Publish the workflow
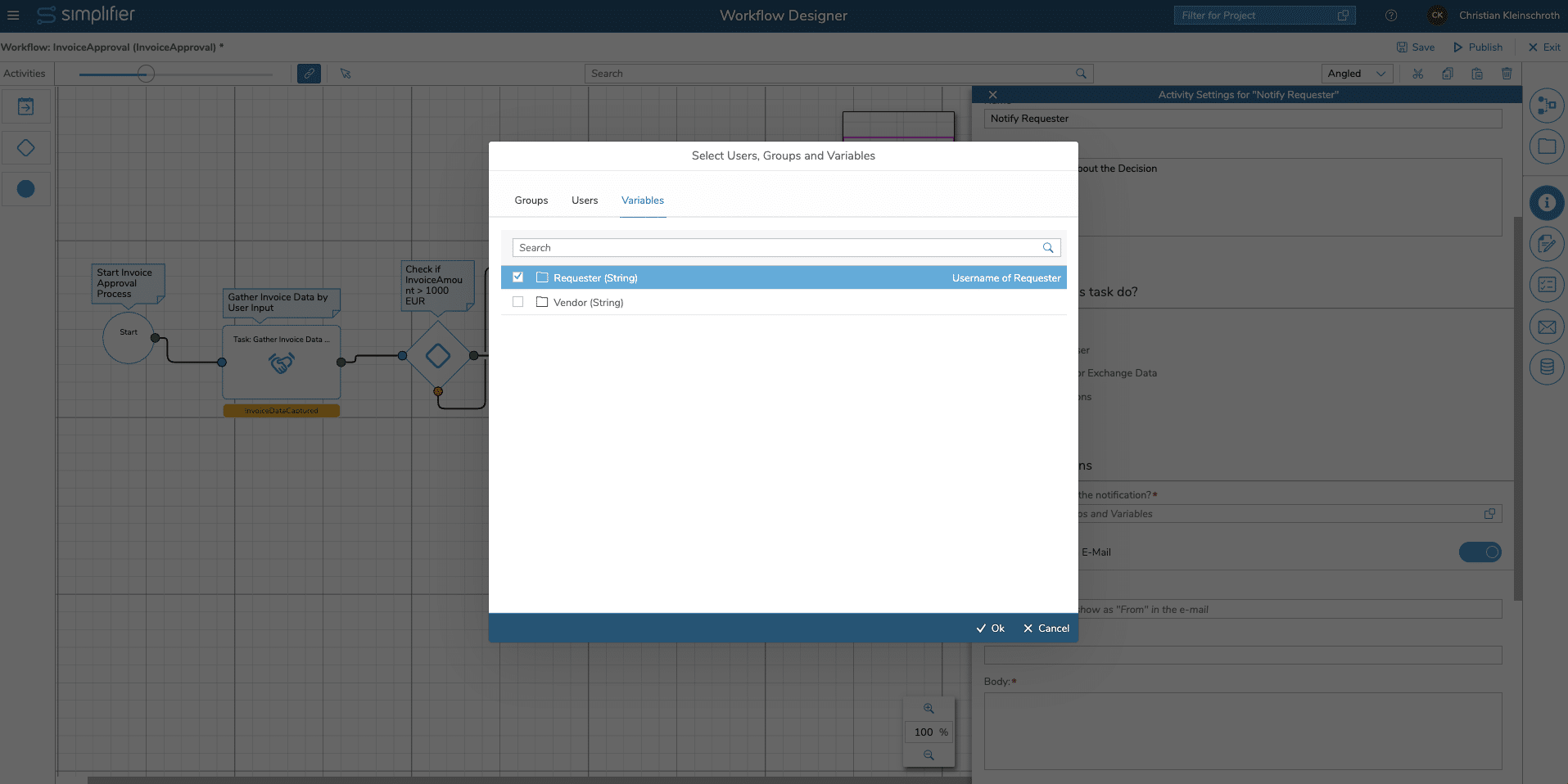The height and width of the screenshot is (784, 1568). 1478,47
